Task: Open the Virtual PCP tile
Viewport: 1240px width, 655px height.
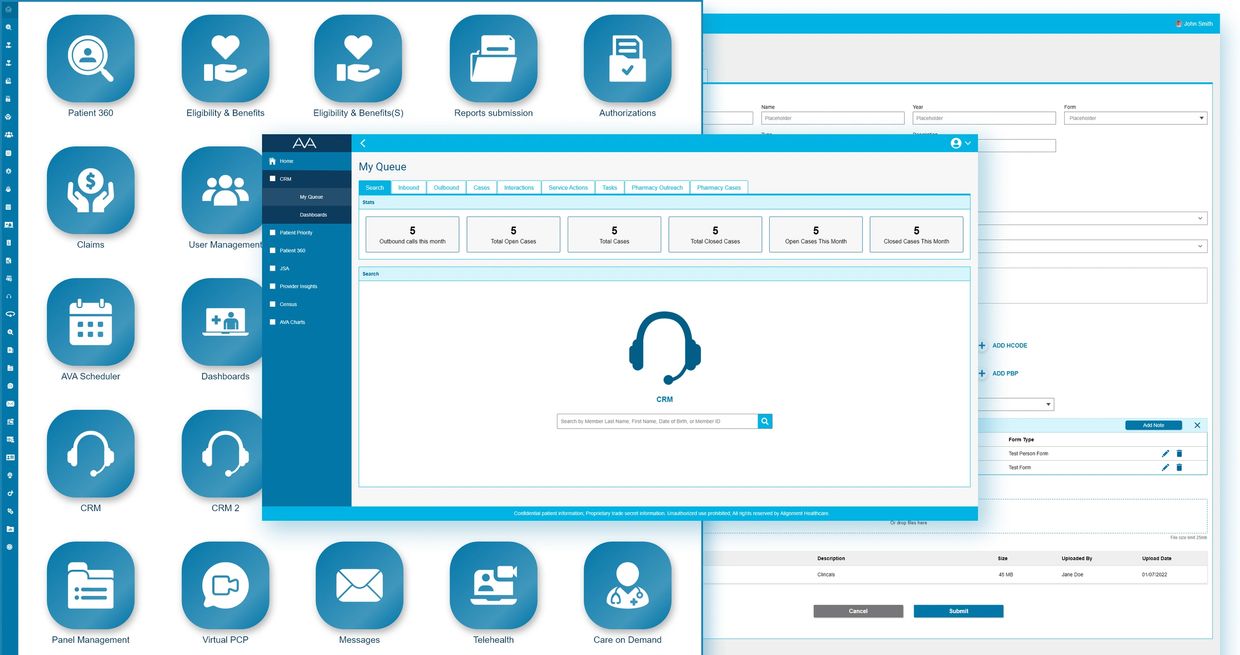Action: (x=225, y=586)
